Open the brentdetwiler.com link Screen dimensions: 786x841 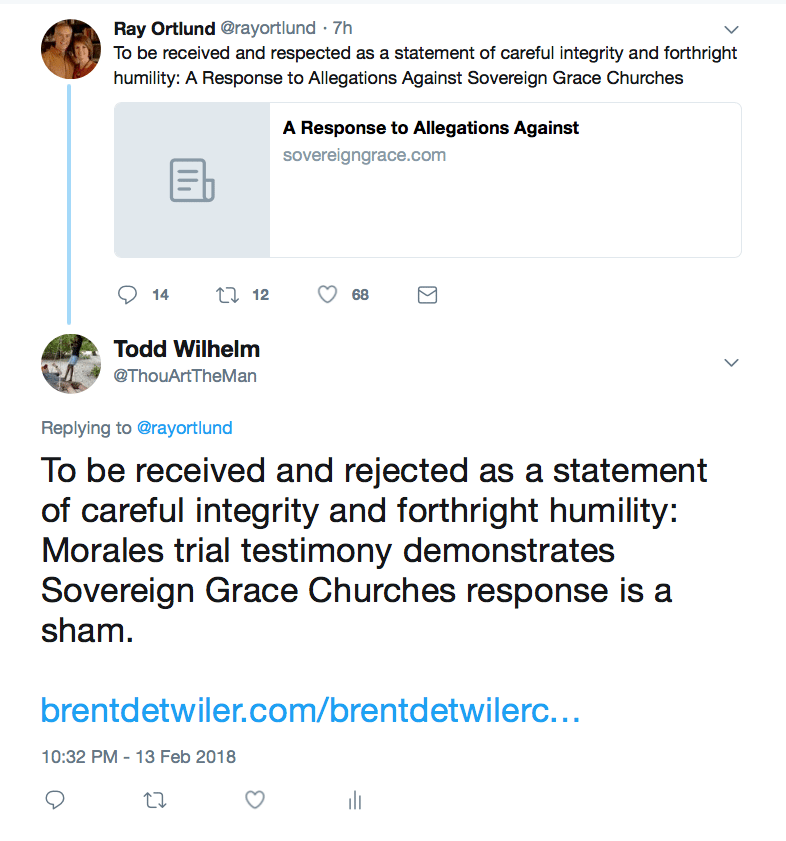point(310,710)
